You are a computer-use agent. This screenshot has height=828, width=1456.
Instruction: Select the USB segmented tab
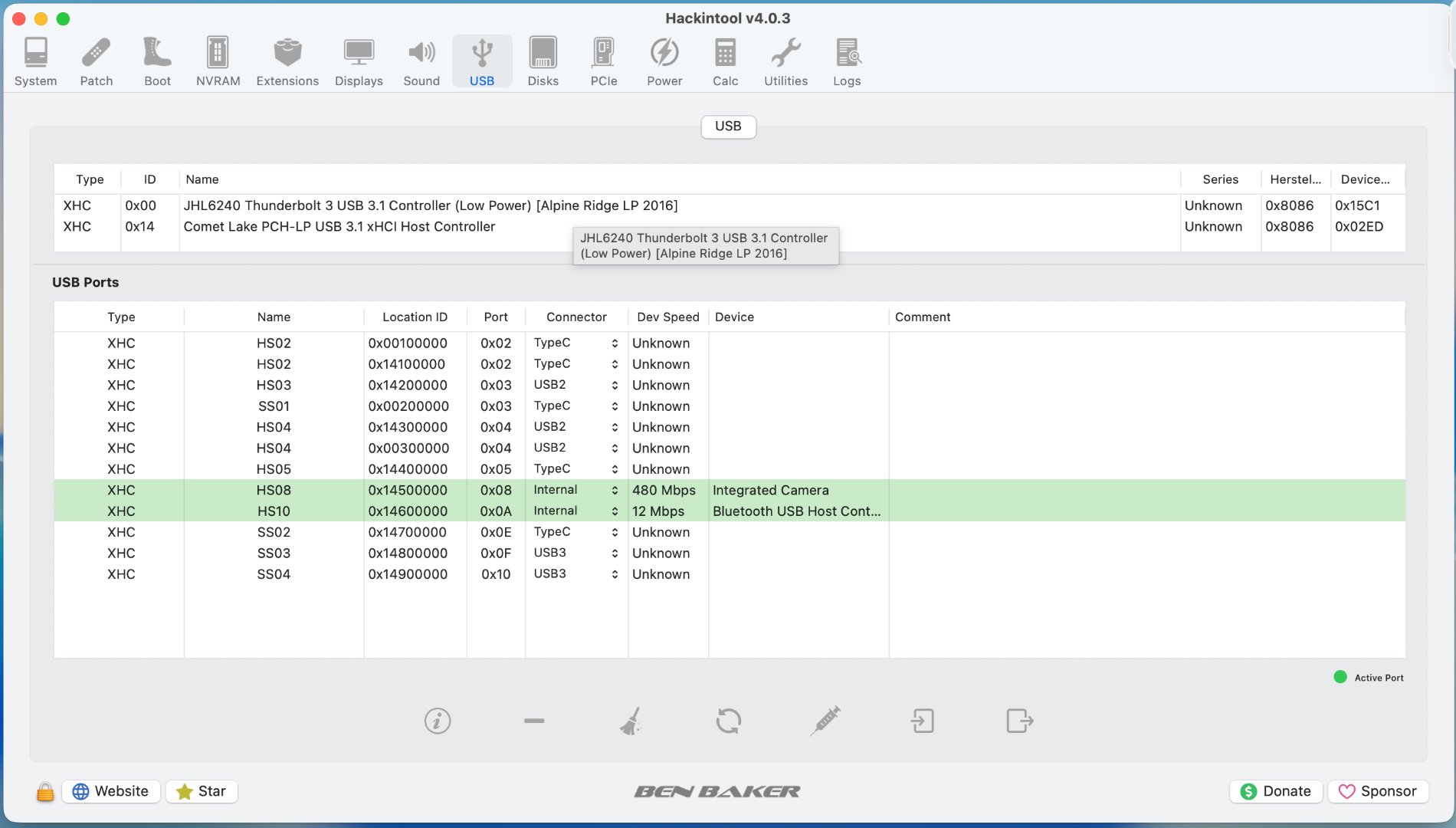pyautogui.click(x=728, y=127)
